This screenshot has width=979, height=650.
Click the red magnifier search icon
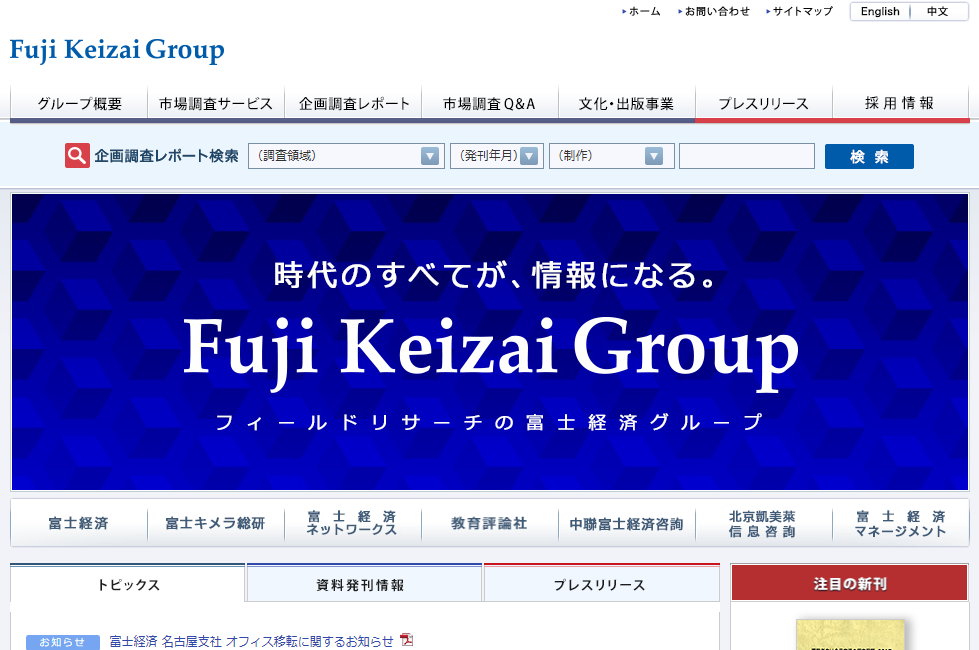(77, 156)
